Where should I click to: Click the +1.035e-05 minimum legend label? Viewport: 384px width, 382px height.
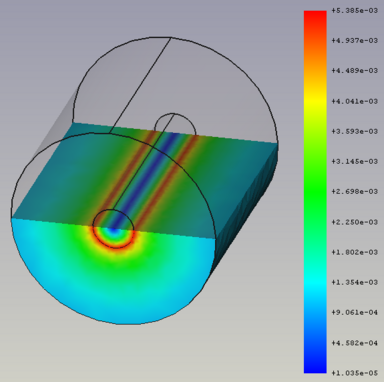355,373
